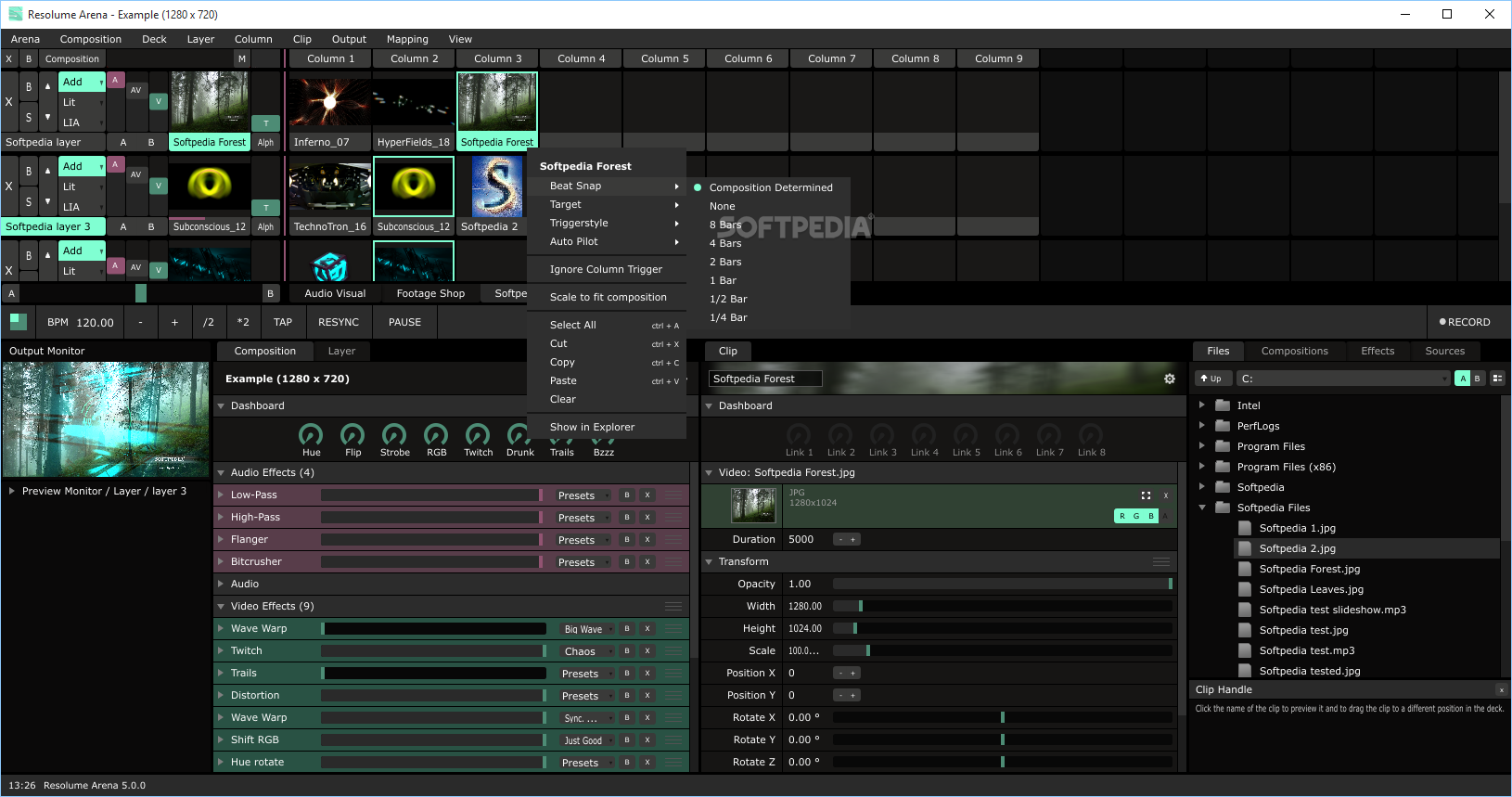Open the Mapping menu
Viewport: 1512px width, 797px height.
coord(407,39)
